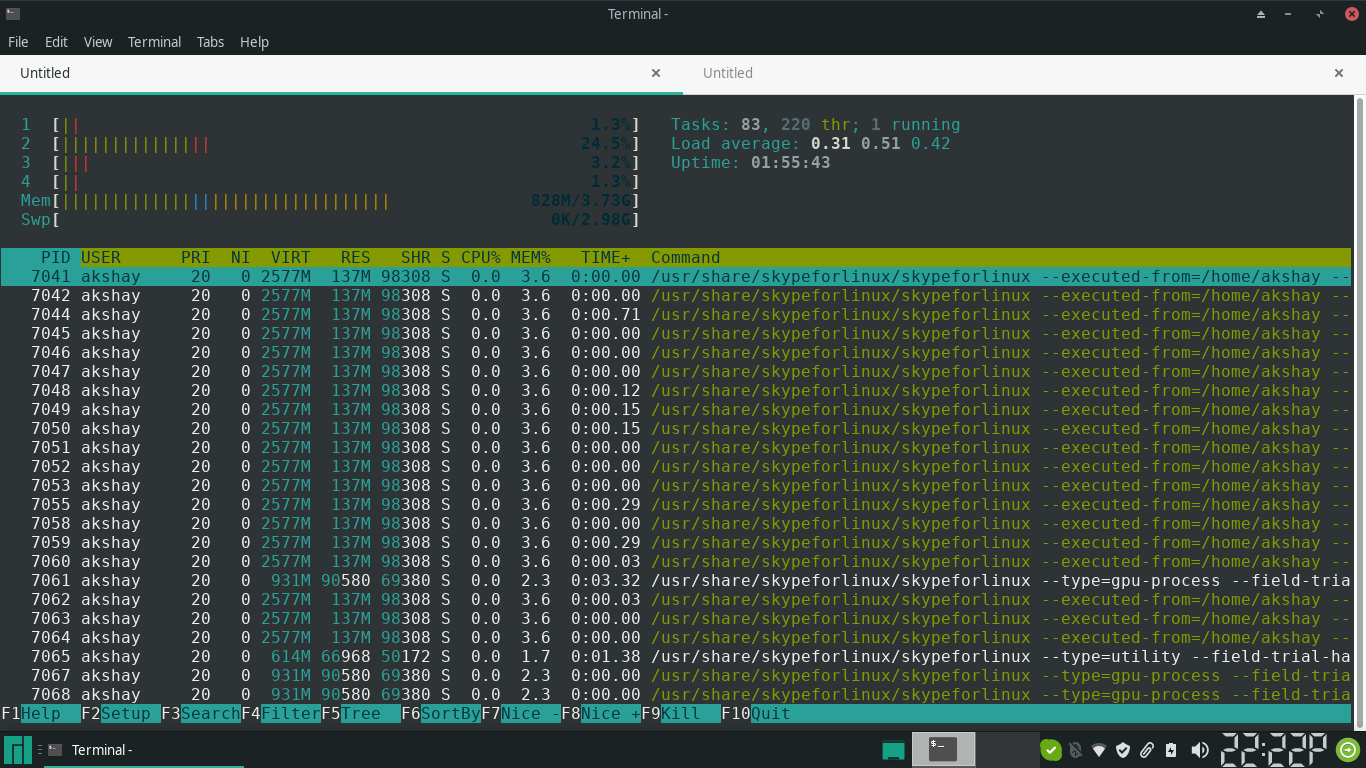1366x768 pixels.
Task: Click the Mem usage meter bar
Action: pyautogui.click(x=331, y=200)
